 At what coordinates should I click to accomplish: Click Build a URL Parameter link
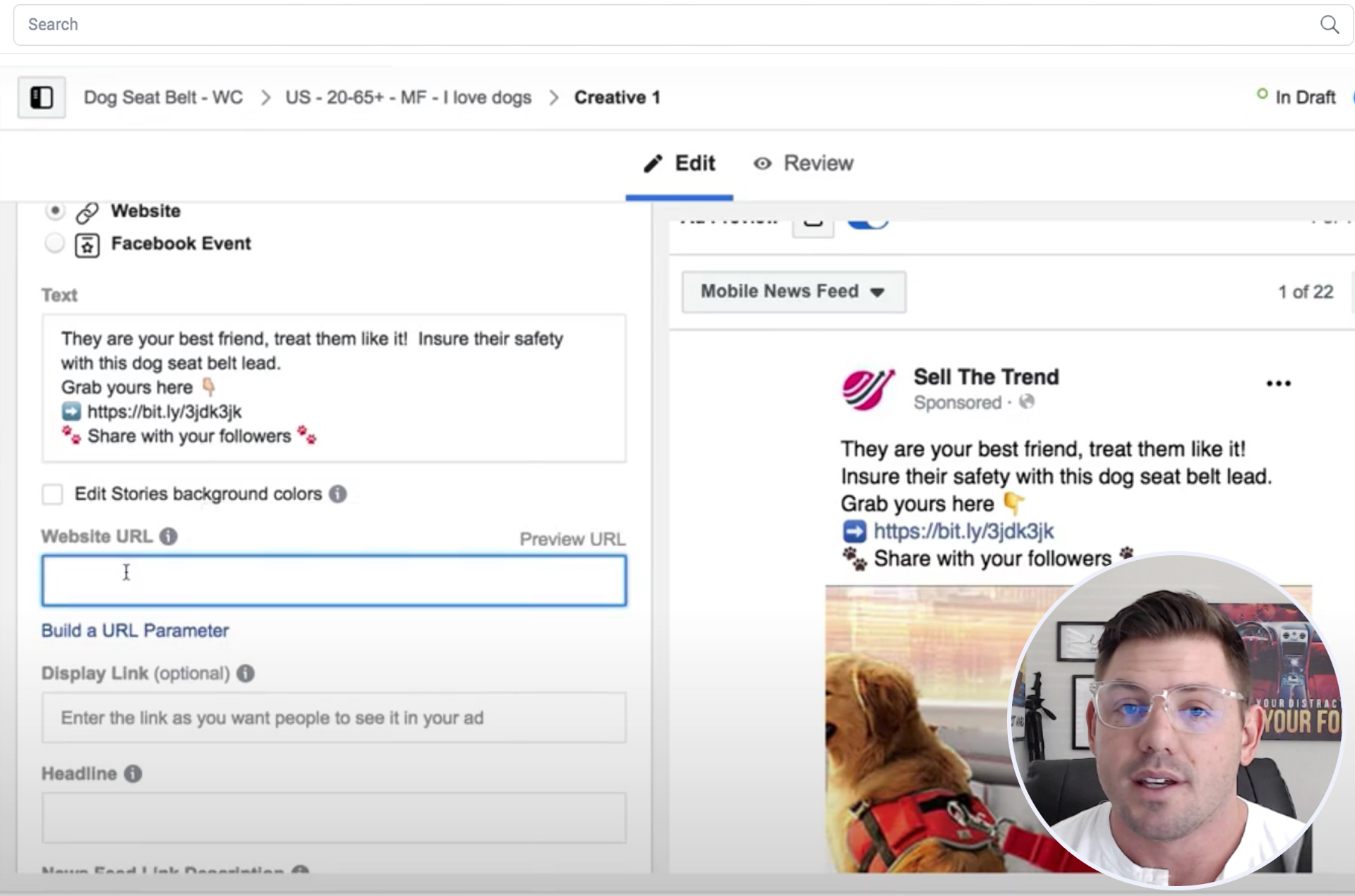point(135,630)
